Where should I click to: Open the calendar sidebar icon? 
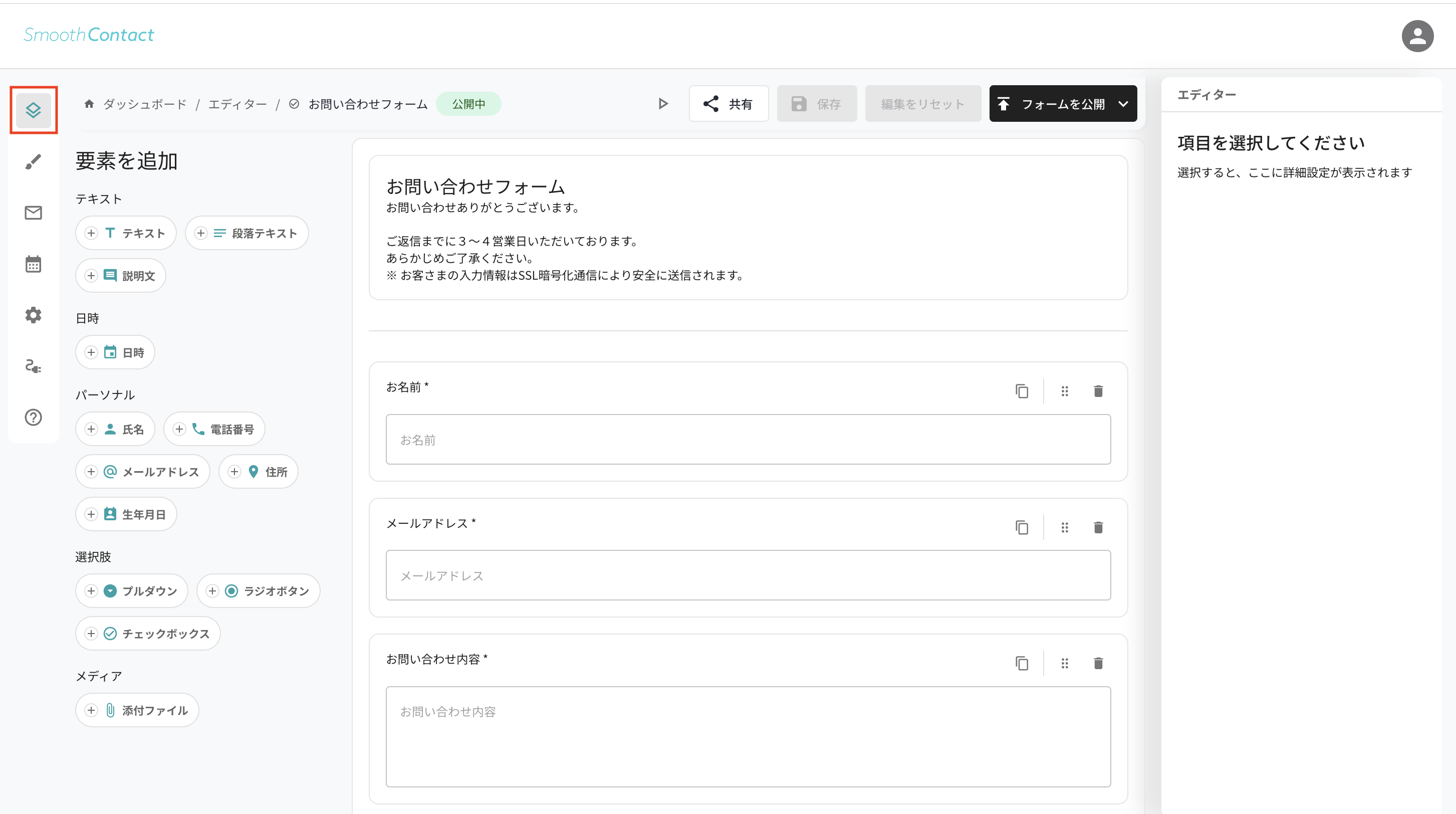coord(34,264)
